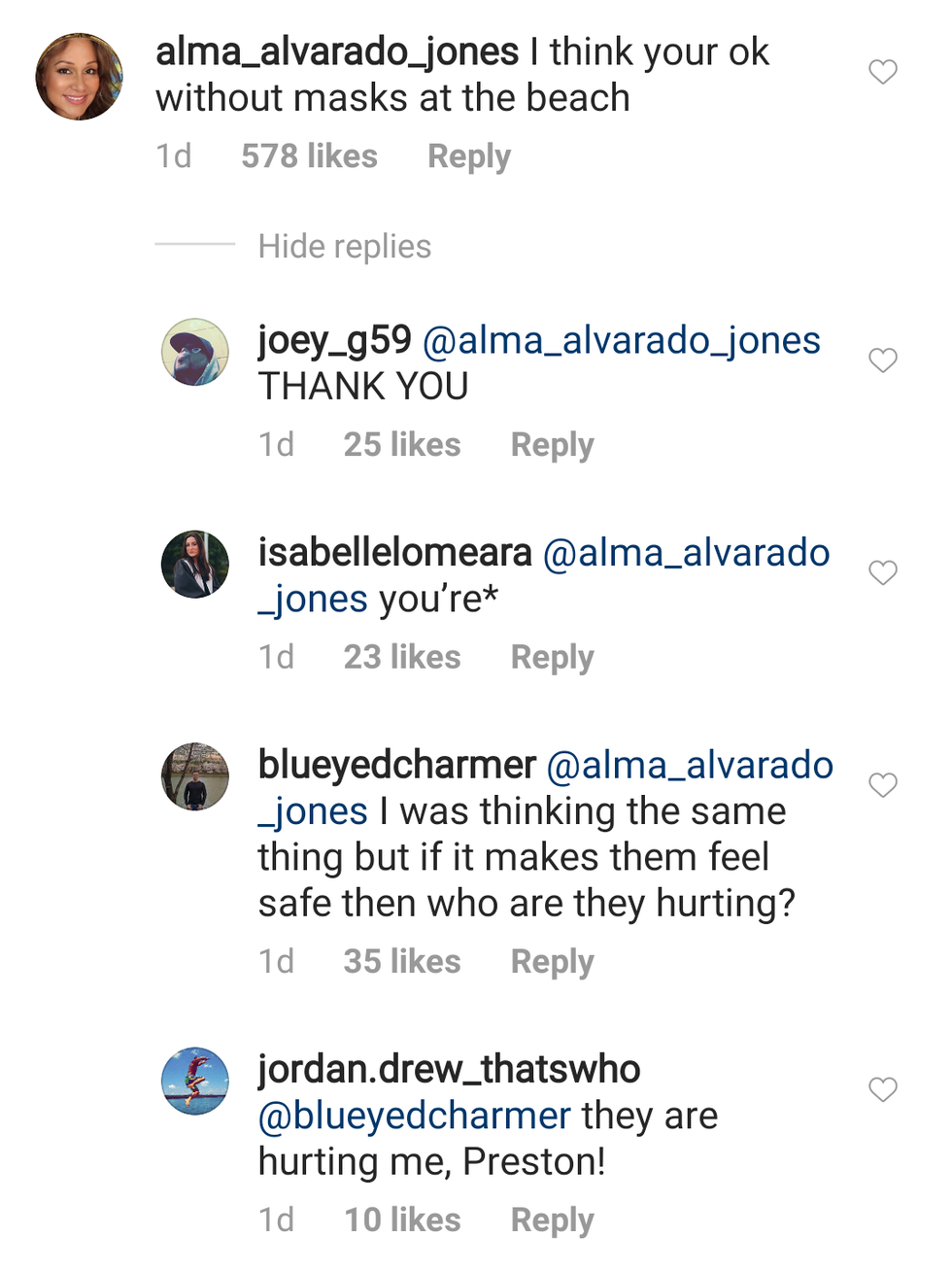The height and width of the screenshot is (1272, 952).
Task: View isabellelomeara's profile photo
Action: tap(195, 565)
